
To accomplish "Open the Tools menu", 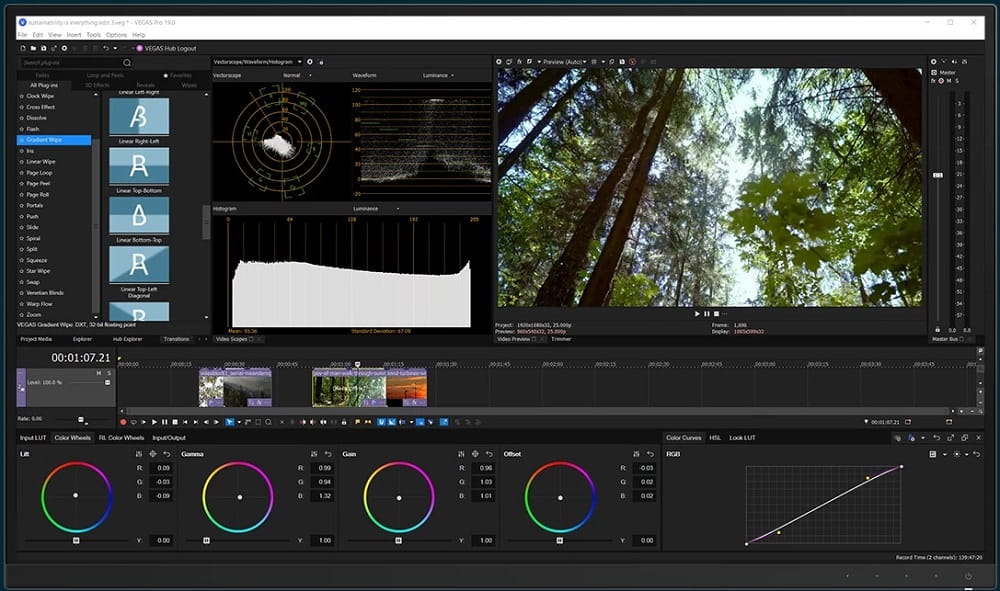I will tap(94, 34).
